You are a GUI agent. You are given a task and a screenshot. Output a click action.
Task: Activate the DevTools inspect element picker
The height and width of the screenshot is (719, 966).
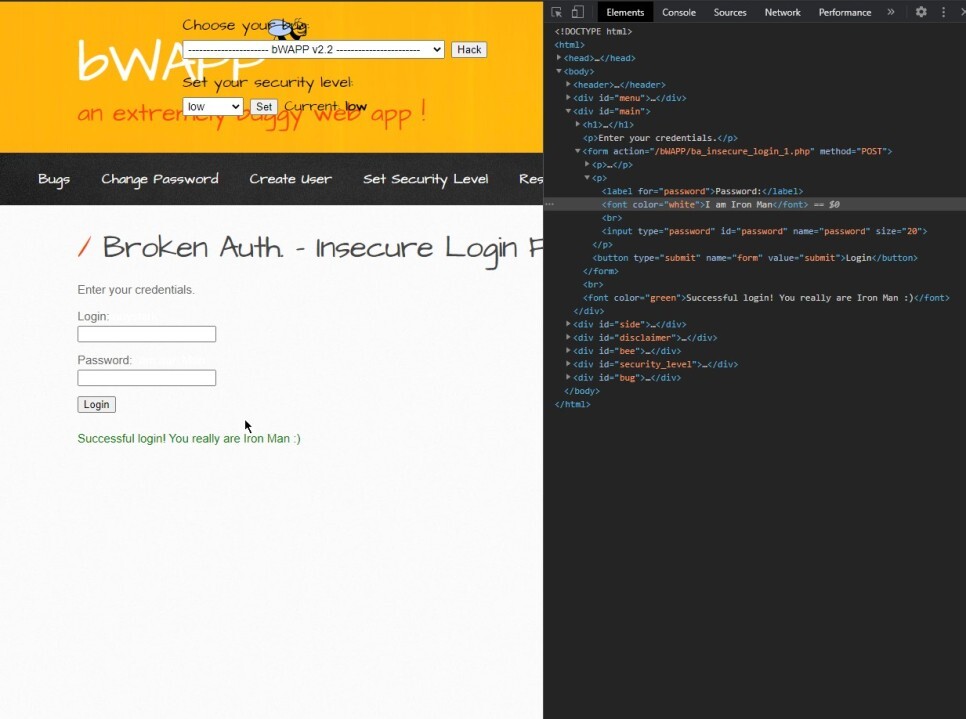556,12
